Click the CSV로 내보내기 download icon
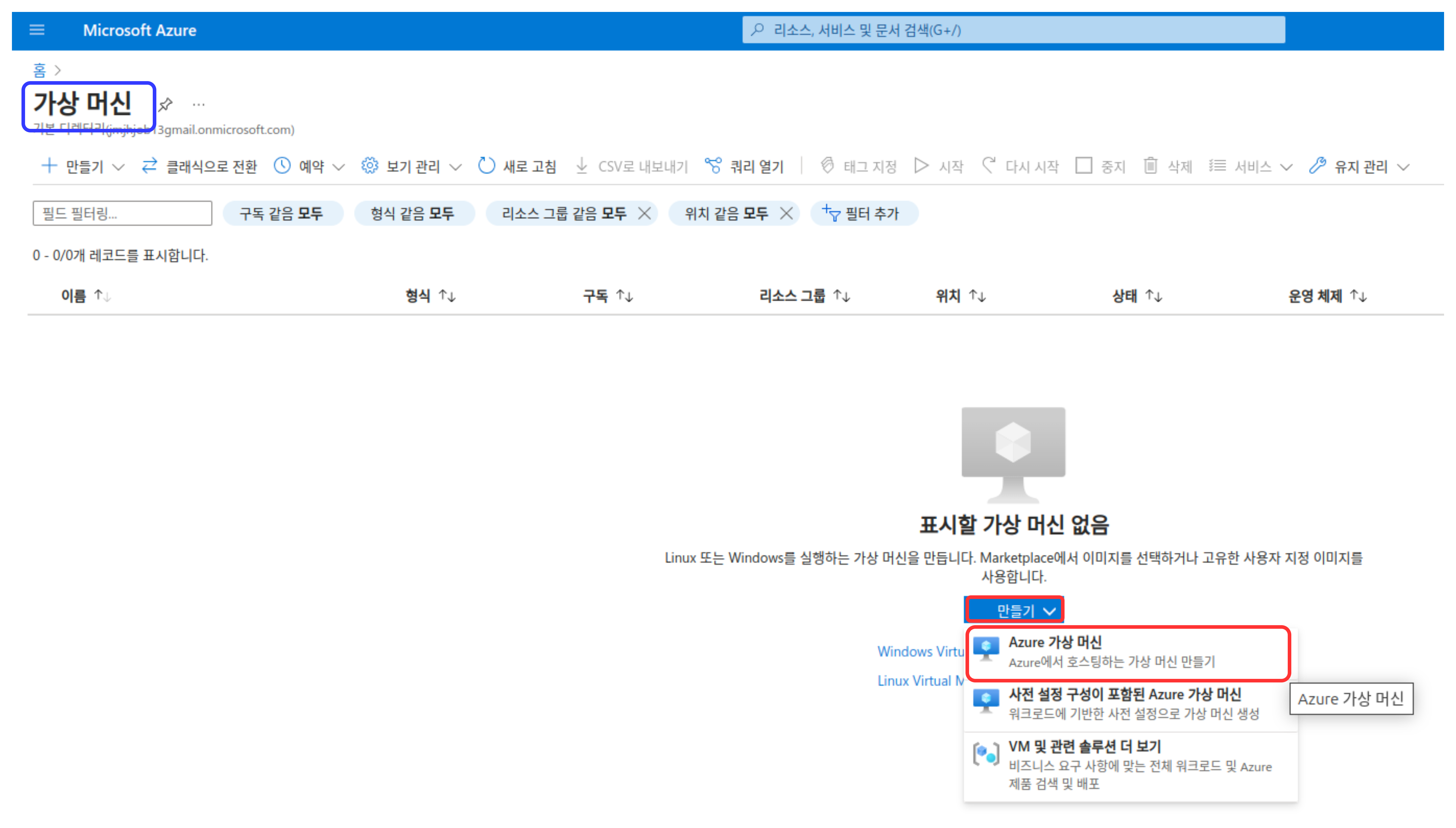The width and height of the screenshot is (1456, 828). (581, 166)
